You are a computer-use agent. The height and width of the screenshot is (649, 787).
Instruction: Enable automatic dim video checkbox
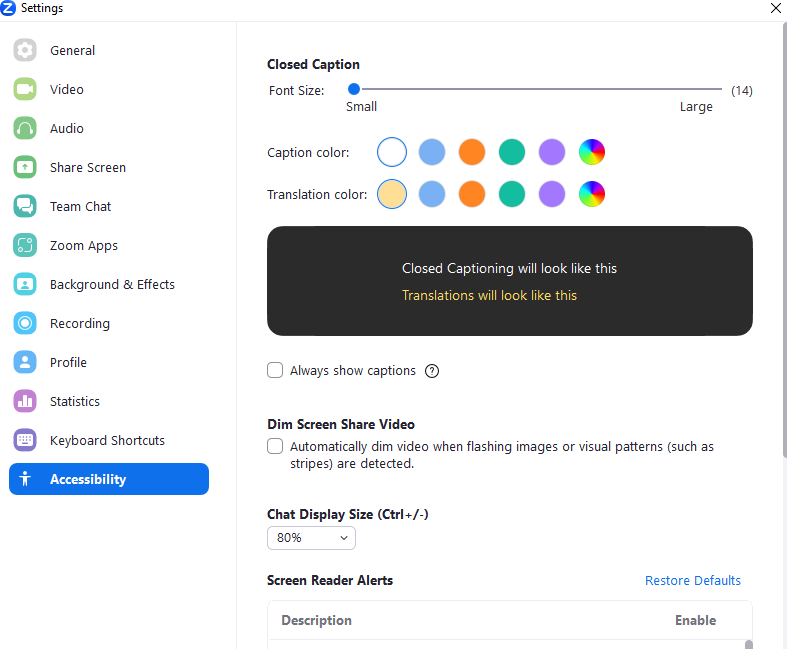click(x=275, y=446)
